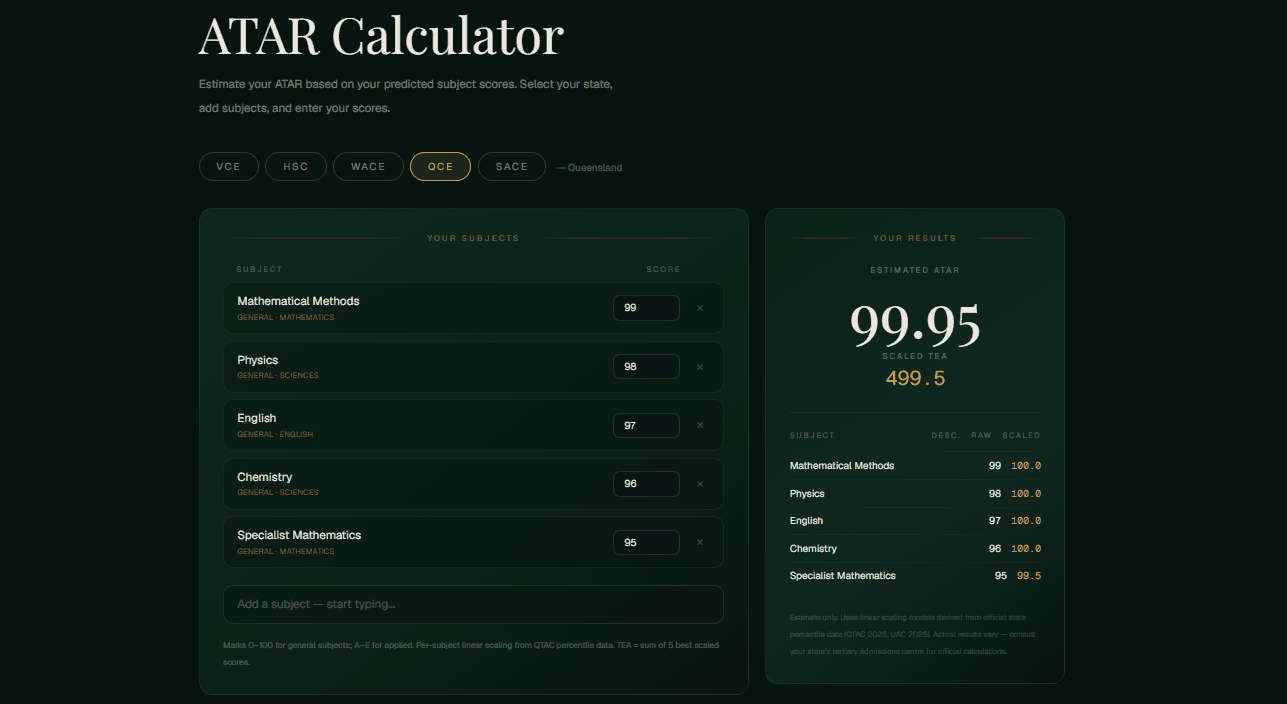The width and height of the screenshot is (1287, 704).
Task: Remove the Mathematical Methods subject row
Action: point(700,308)
